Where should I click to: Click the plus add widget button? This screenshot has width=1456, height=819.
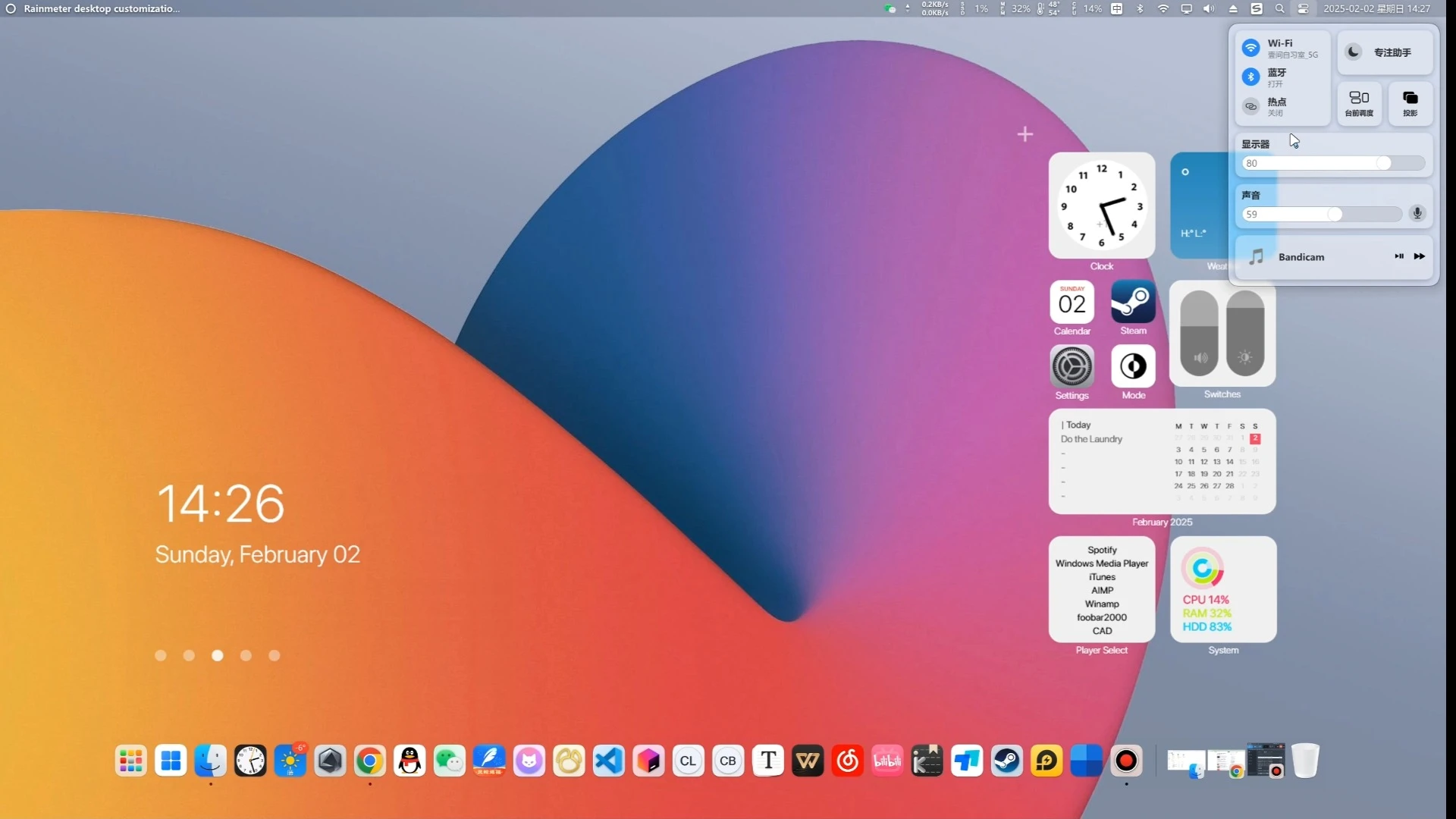click(1025, 134)
